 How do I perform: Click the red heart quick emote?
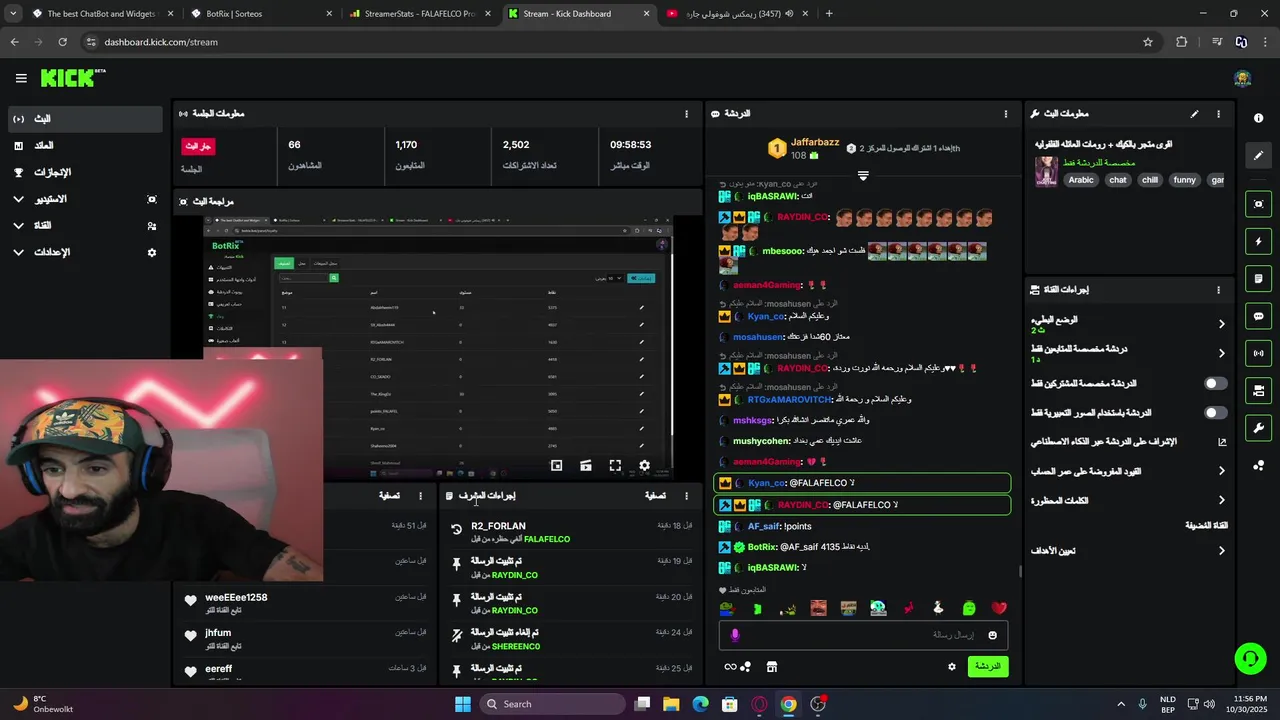[998, 608]
